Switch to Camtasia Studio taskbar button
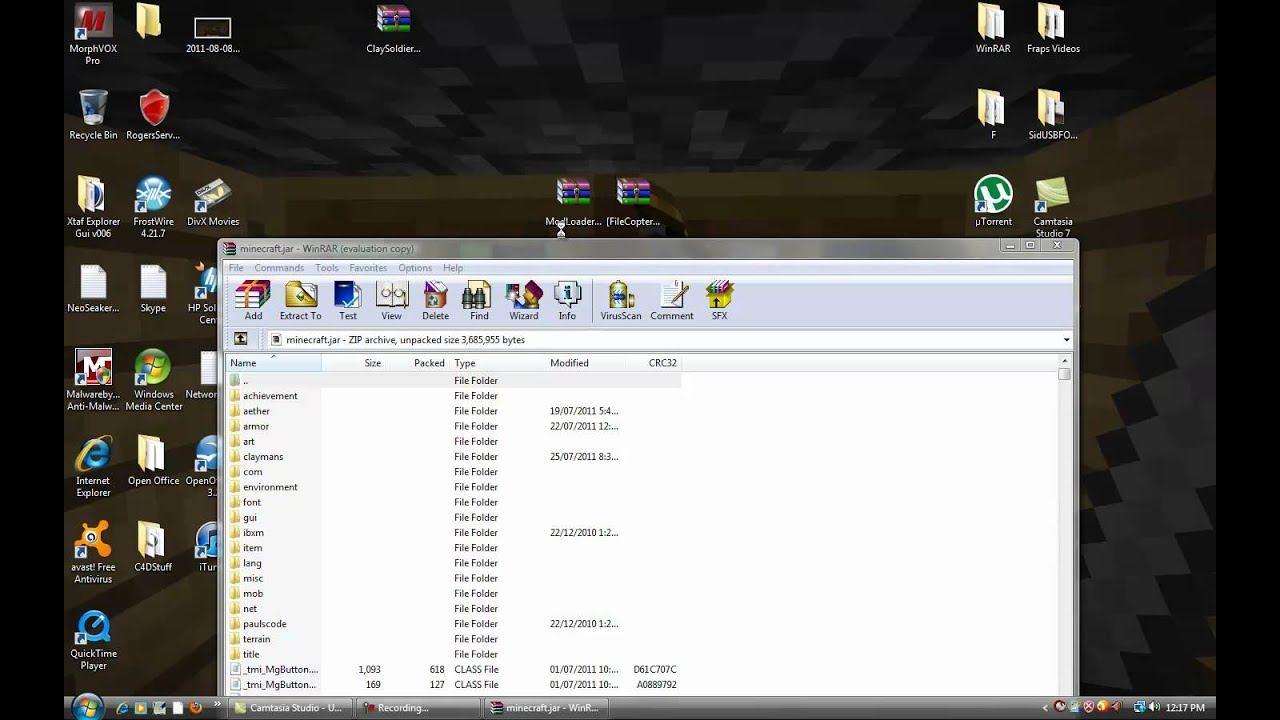The height and width of the screenshot is (720, 1280). (292, 708)
